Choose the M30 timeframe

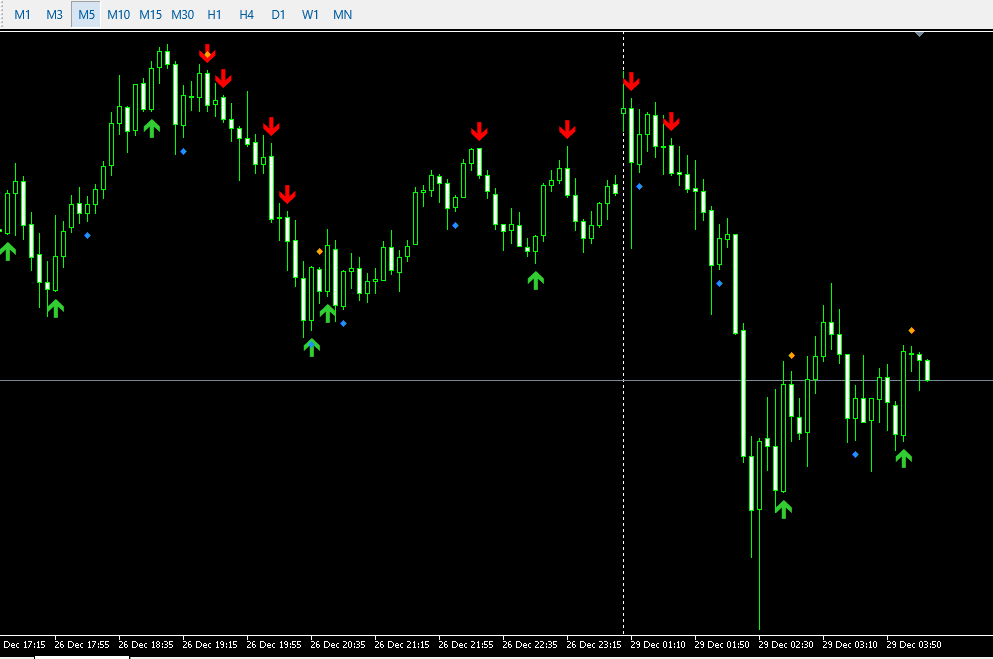click(x=182, y=15)
